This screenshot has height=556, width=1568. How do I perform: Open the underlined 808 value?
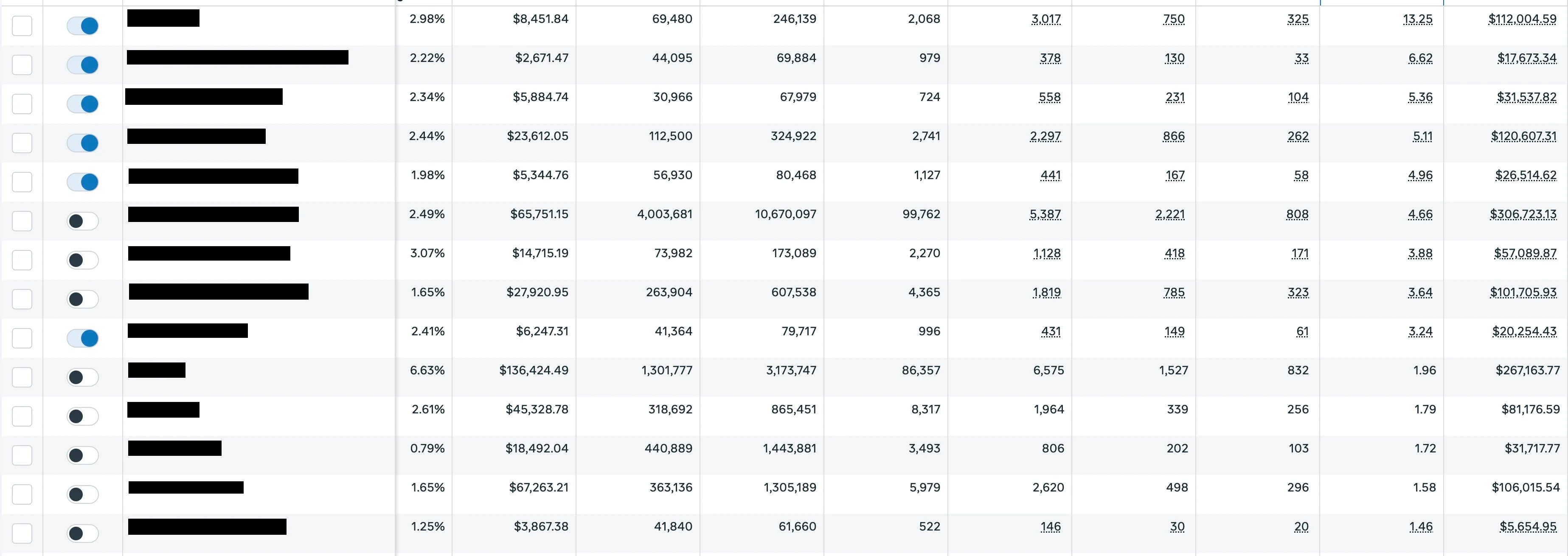pyautogui.click(x=1297, y=214)
